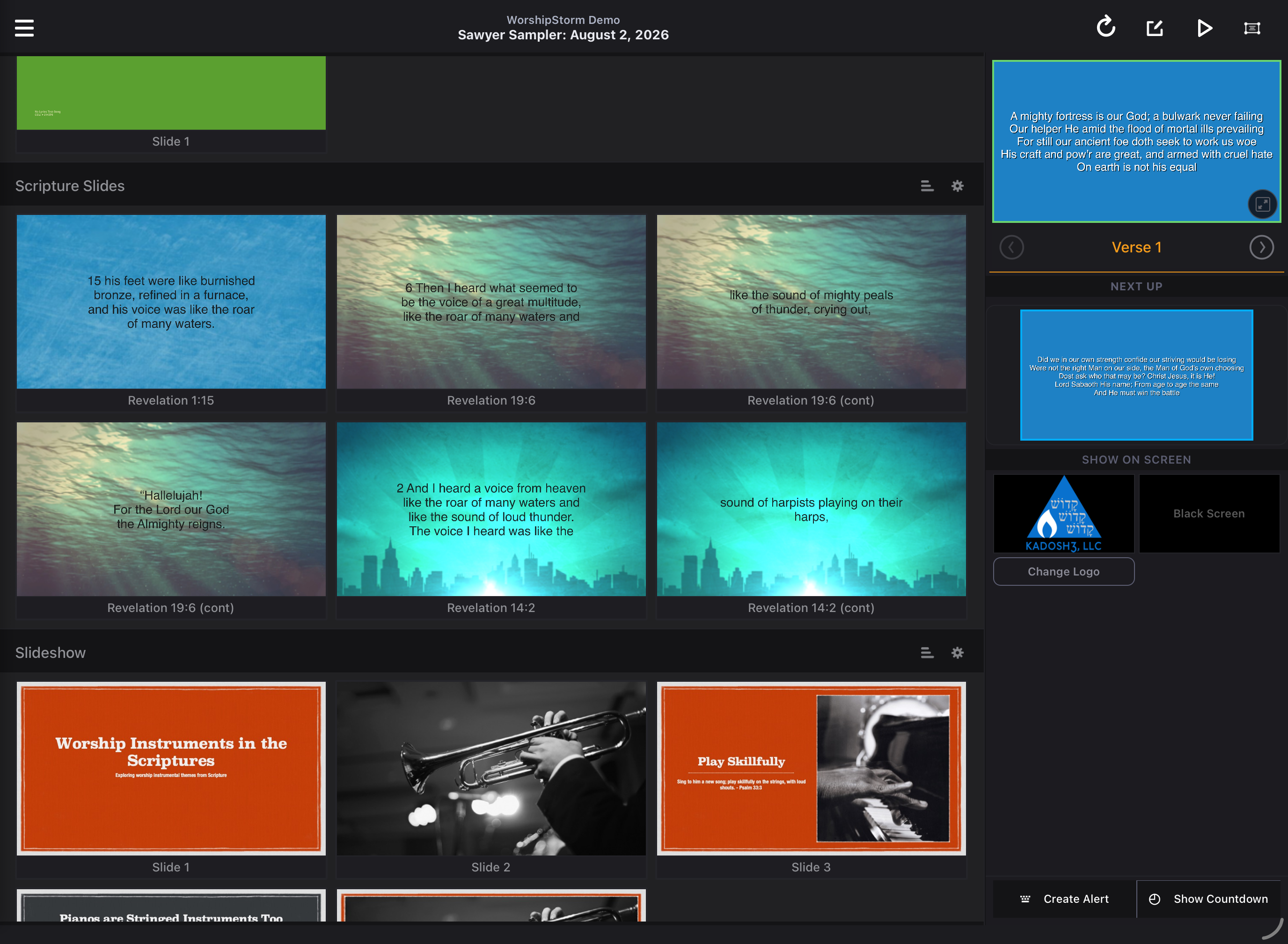The width and height of the screenshot is (1288, 944).
Task: Start the presentation with the play icon
Action: tap(1204, 28)
